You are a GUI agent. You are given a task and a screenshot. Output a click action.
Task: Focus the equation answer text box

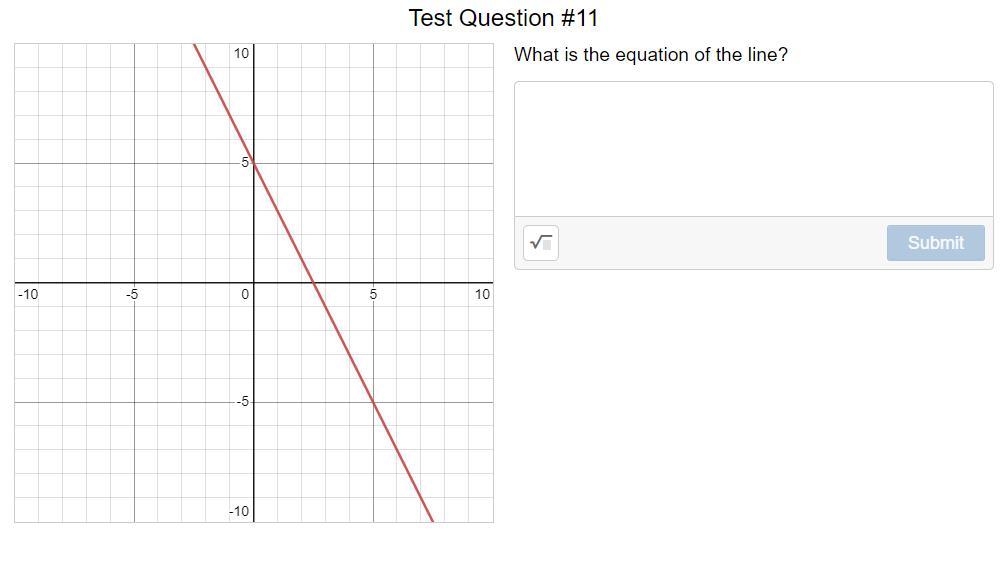tap(754, 149)
